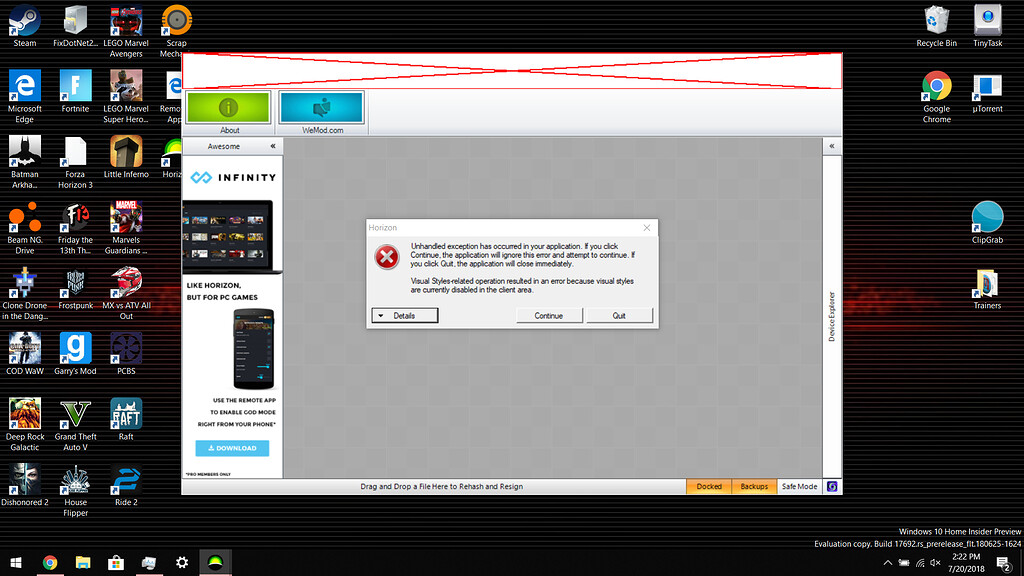Image resolution: width=1024 pixels, height=576 pixels.
Task: Select LEGO Marvel Super Heroes shortcut
Action: pyautogui.click(x=126, y=96)
